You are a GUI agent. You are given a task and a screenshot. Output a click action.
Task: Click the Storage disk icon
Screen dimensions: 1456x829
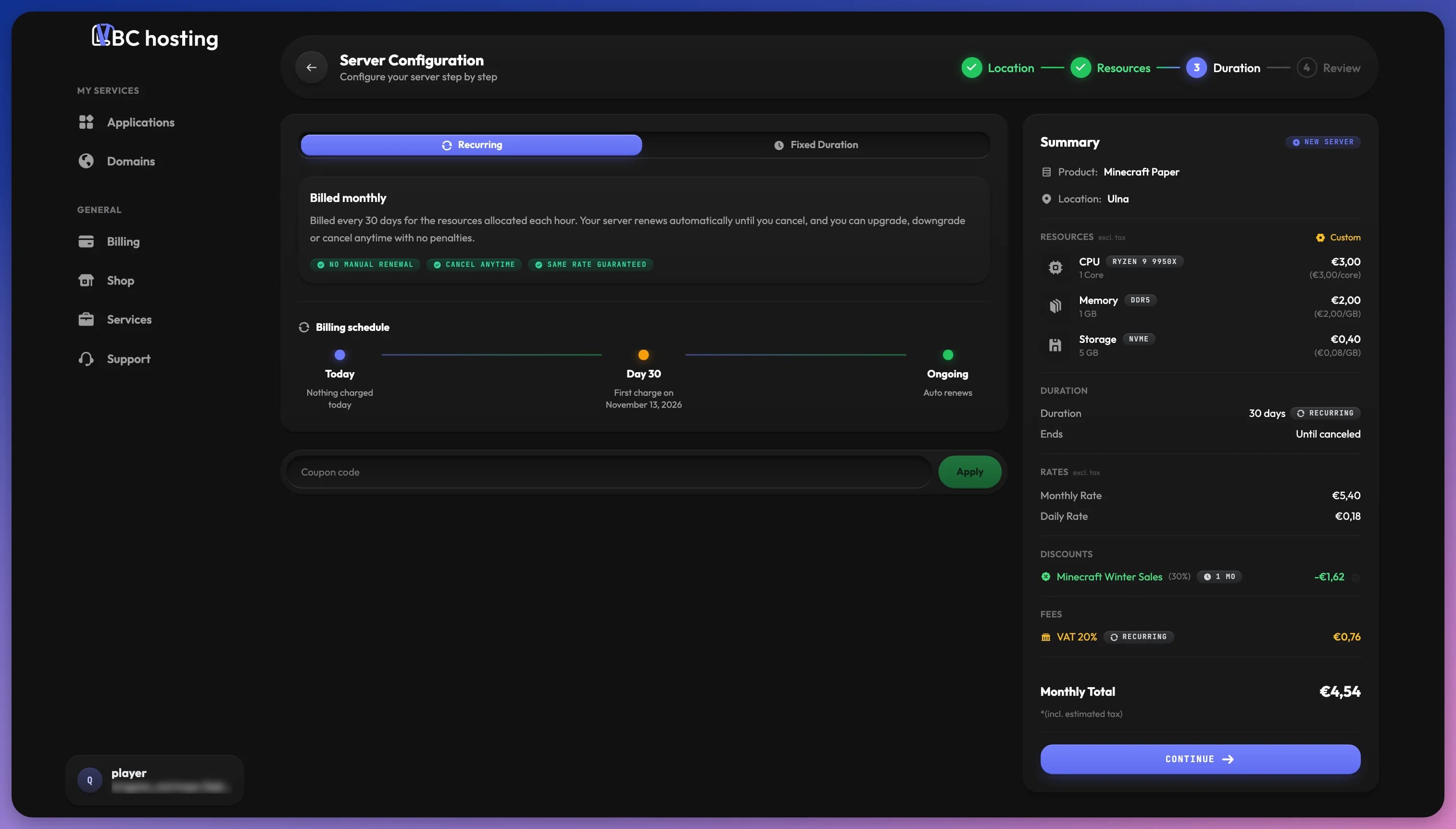(x=1055, y=345)
